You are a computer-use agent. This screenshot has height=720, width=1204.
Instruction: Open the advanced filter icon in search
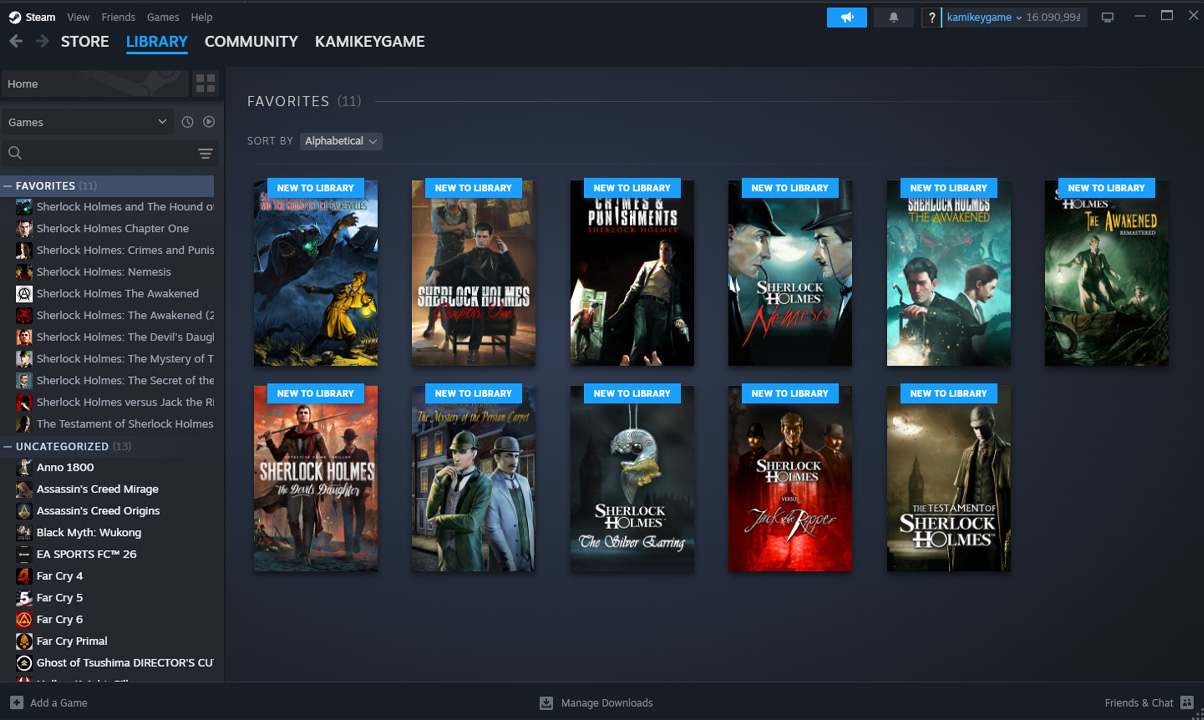click(x=205, y=153)
